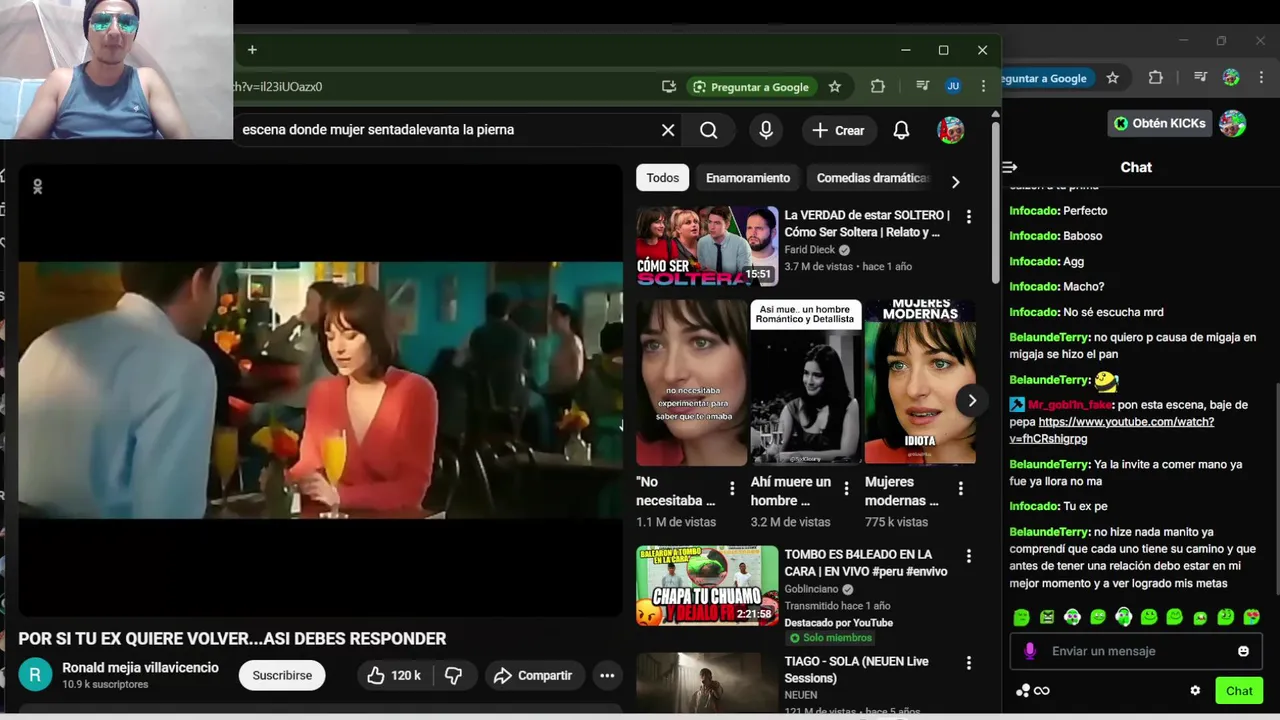Viewport: 1280px width, 720px height.
Task: Open the TIAGO - SOLA video title
Action: coord(856,669)
